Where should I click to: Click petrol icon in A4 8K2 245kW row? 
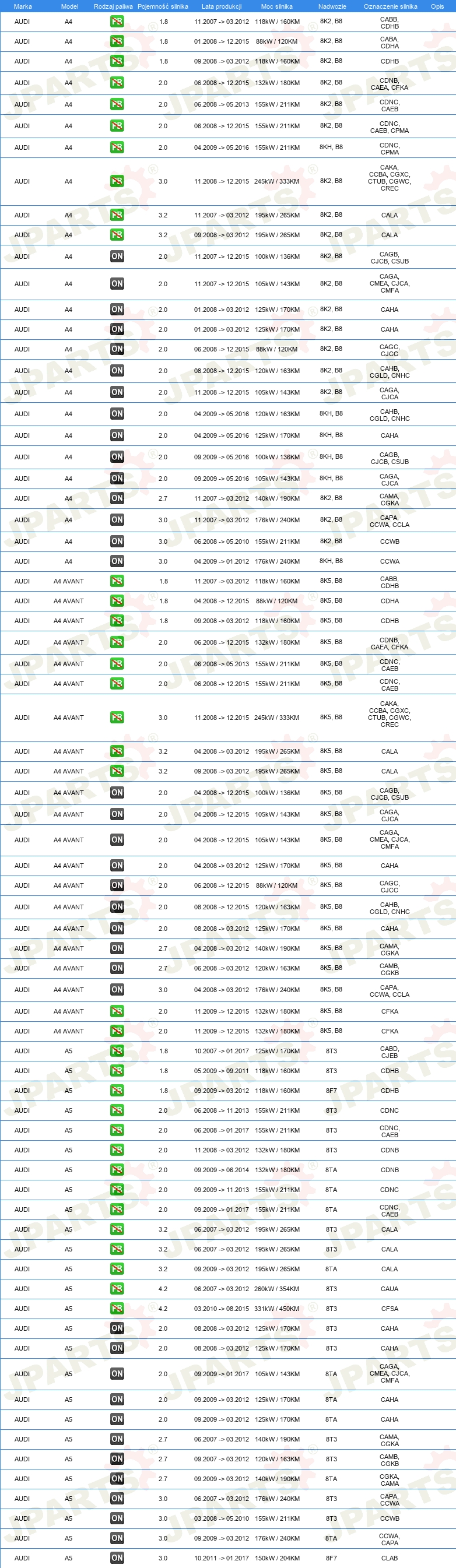(117, 181)
